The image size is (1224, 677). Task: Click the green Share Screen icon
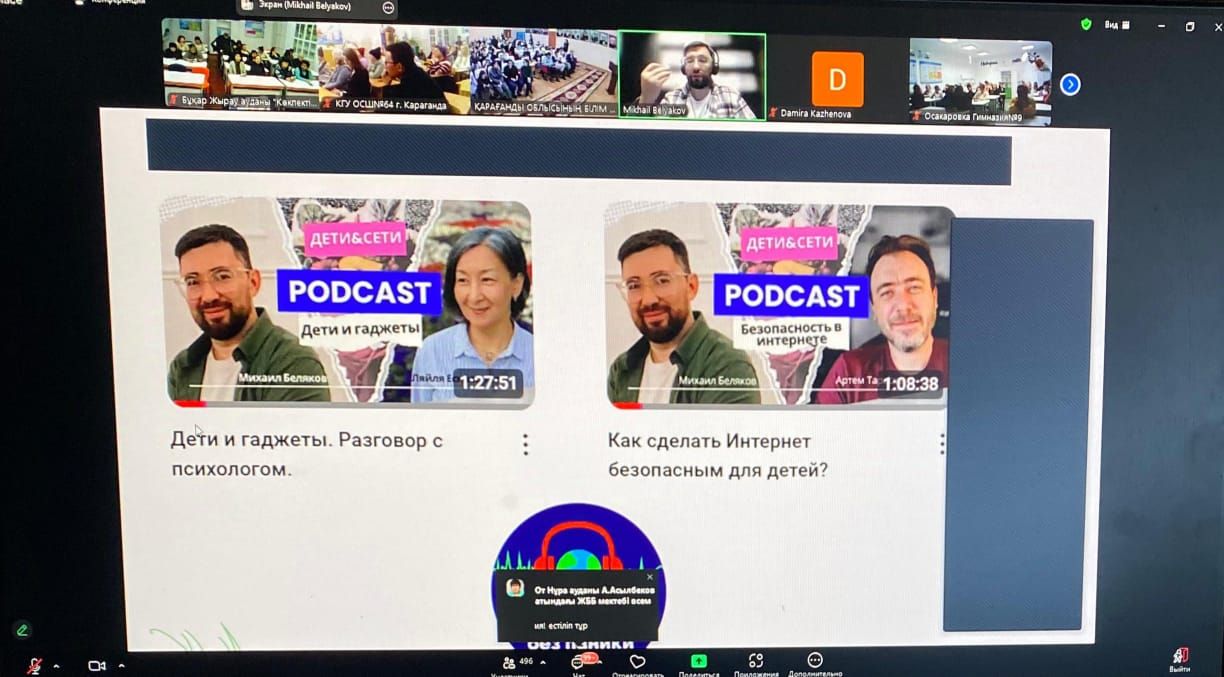[x=698, y=661]
